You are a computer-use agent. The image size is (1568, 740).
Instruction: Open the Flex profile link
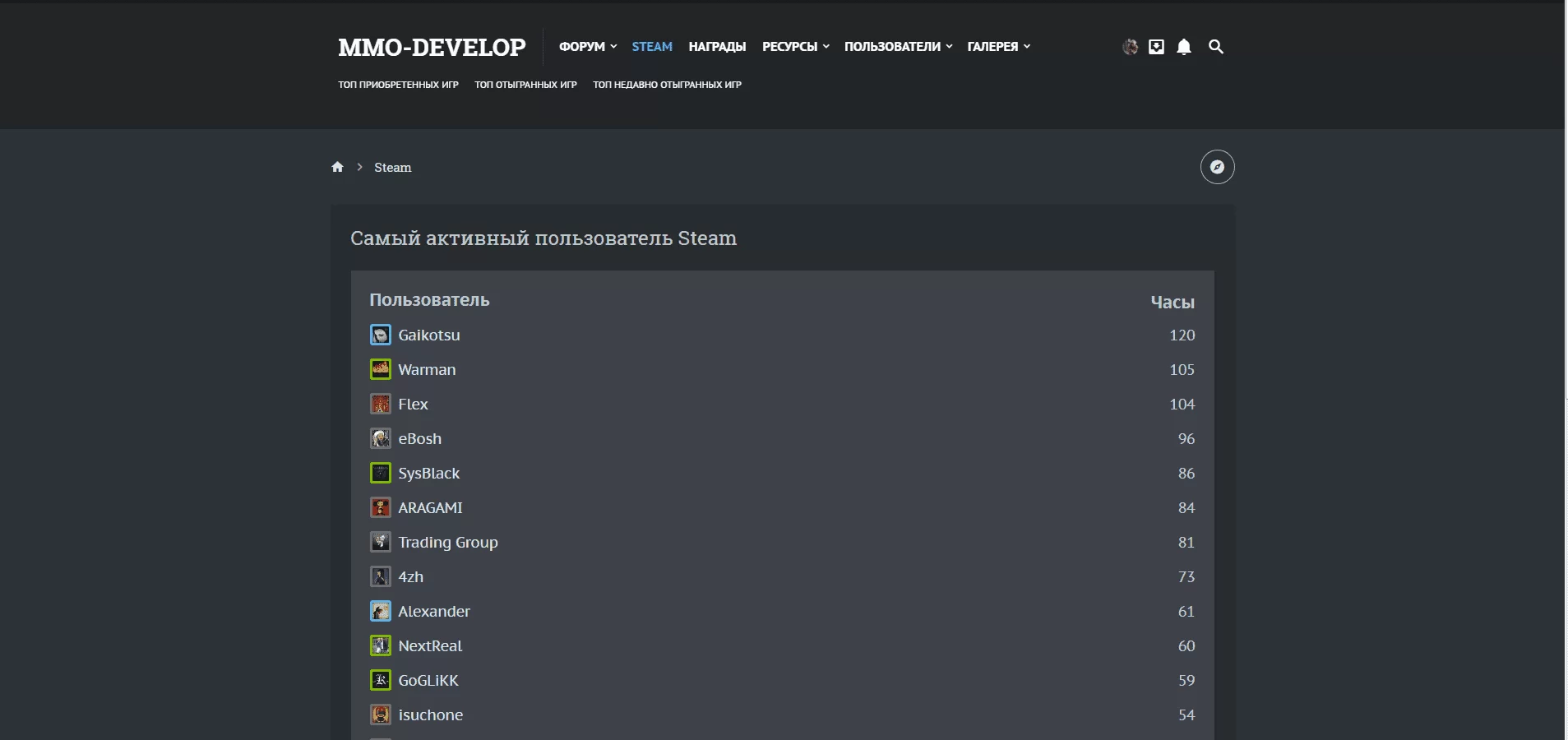pos(413,404)
